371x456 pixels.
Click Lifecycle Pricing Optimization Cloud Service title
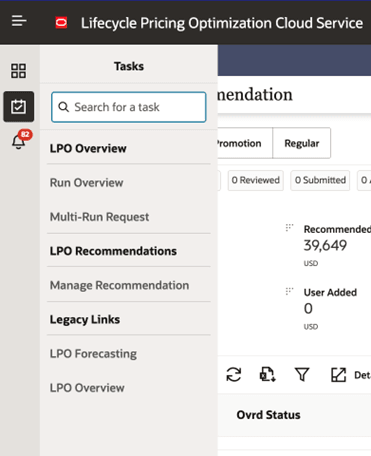222,23
